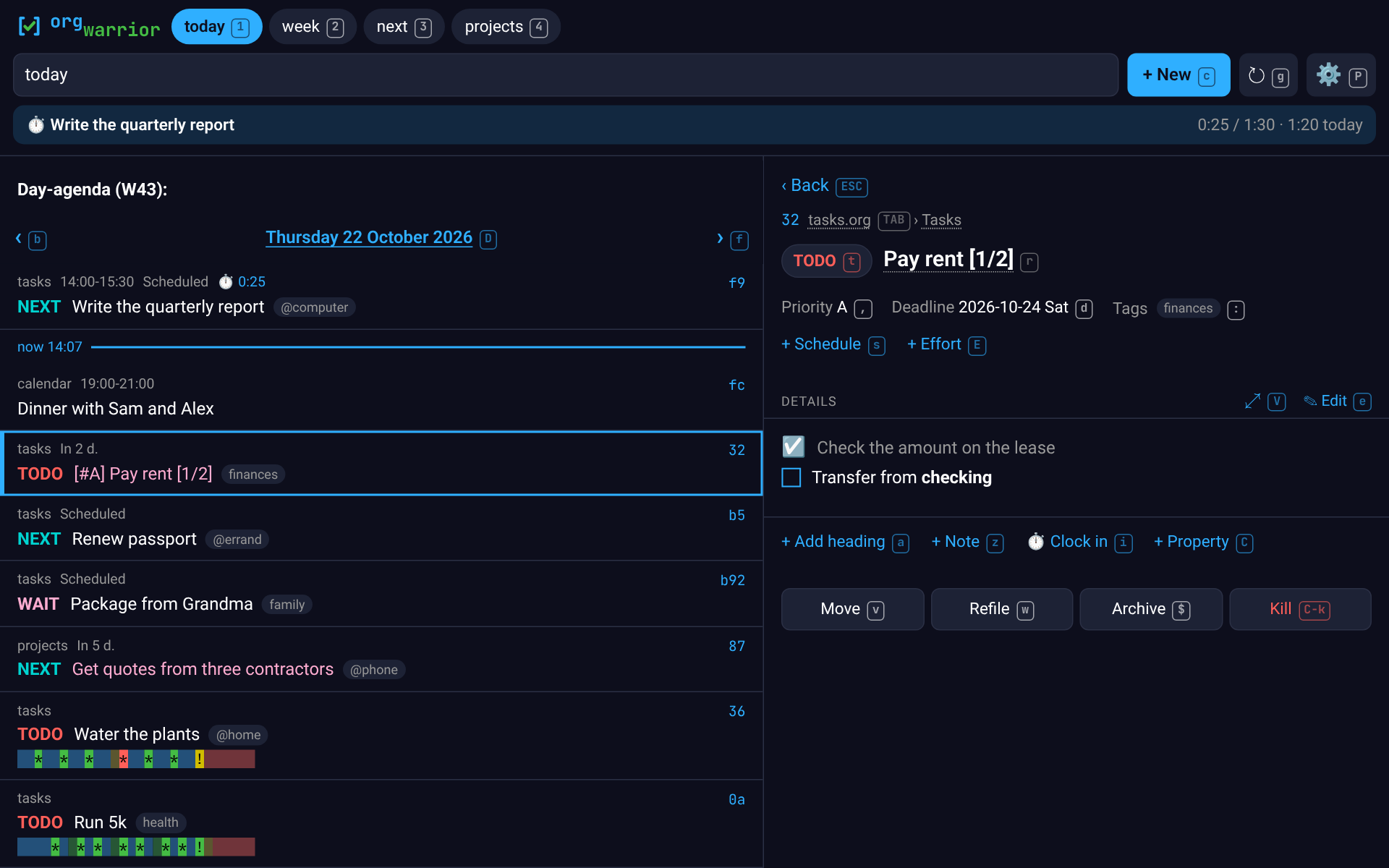Click the orgwarrior logo icon

pyautogui.click(x=29, y=27)
